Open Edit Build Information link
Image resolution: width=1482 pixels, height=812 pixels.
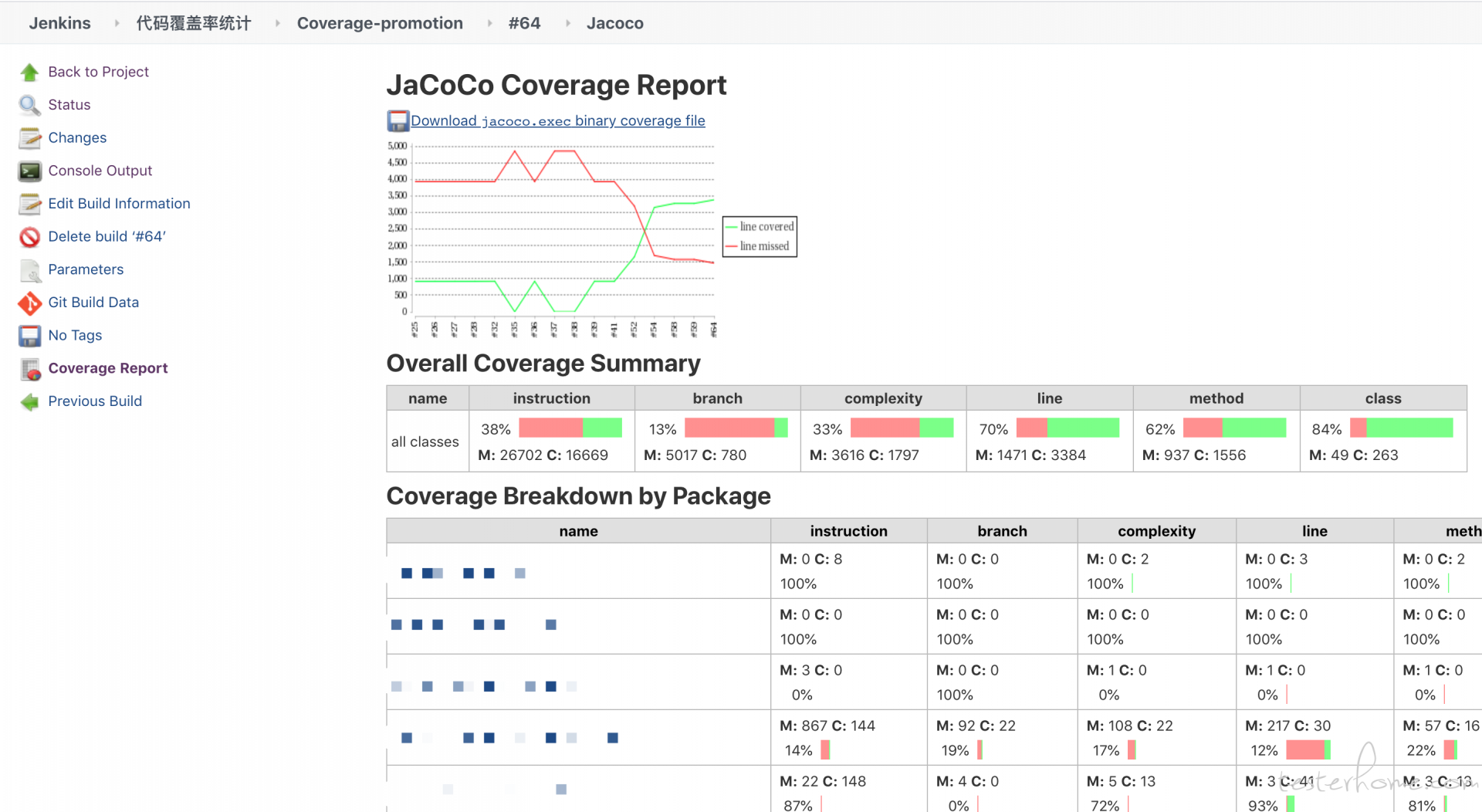tap(119, 204)
